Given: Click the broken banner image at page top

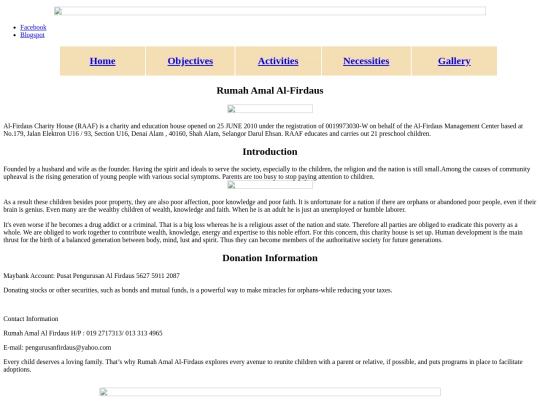Looking at the screenshot, I should coord(270,11).
